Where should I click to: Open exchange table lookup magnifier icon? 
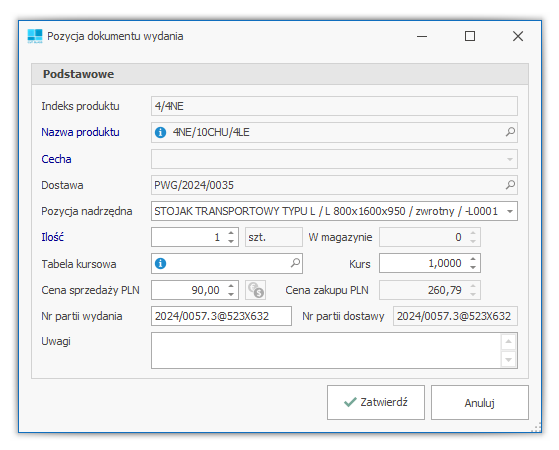295,263
